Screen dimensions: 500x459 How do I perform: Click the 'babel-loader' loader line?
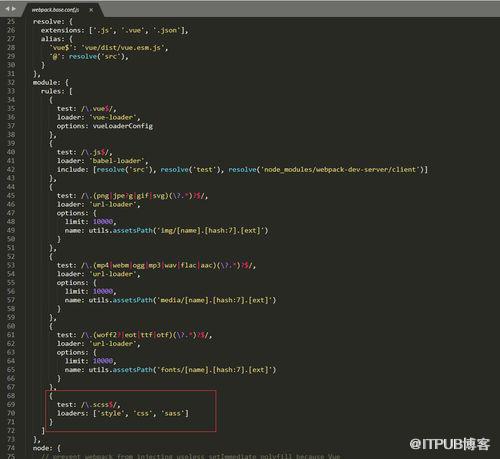coord(102,161)
